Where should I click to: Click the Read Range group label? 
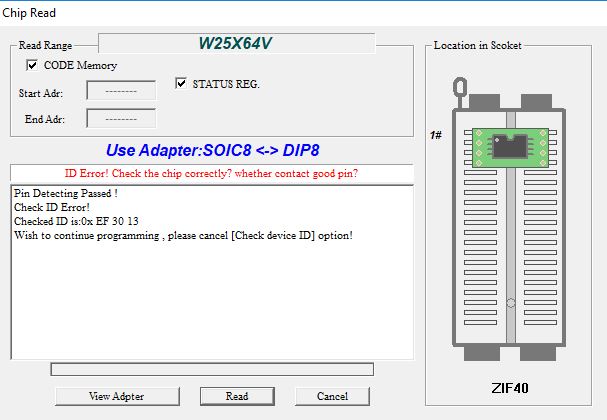click(x=45, y=45)
